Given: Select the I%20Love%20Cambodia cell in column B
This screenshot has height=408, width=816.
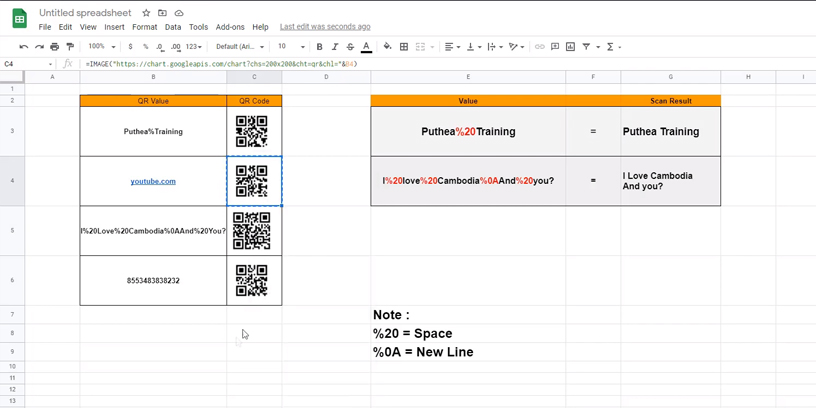Looking at the screenshot, I should coord(153,231).
